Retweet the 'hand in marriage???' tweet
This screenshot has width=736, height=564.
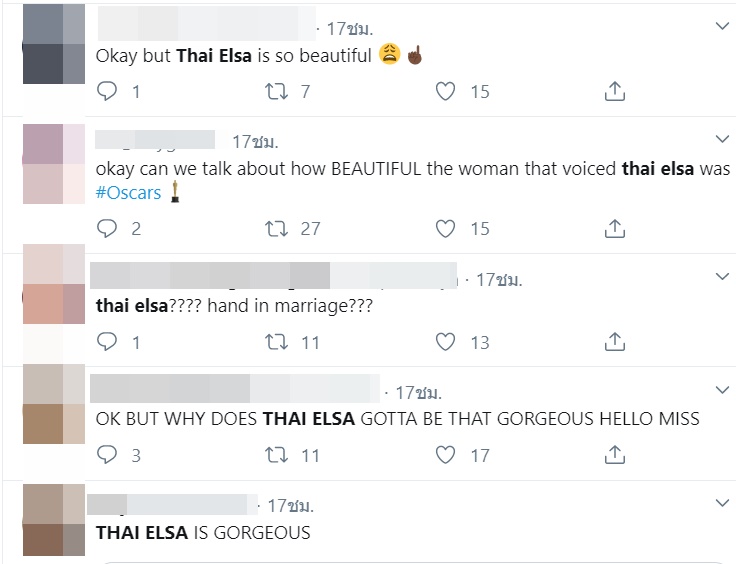274,342
